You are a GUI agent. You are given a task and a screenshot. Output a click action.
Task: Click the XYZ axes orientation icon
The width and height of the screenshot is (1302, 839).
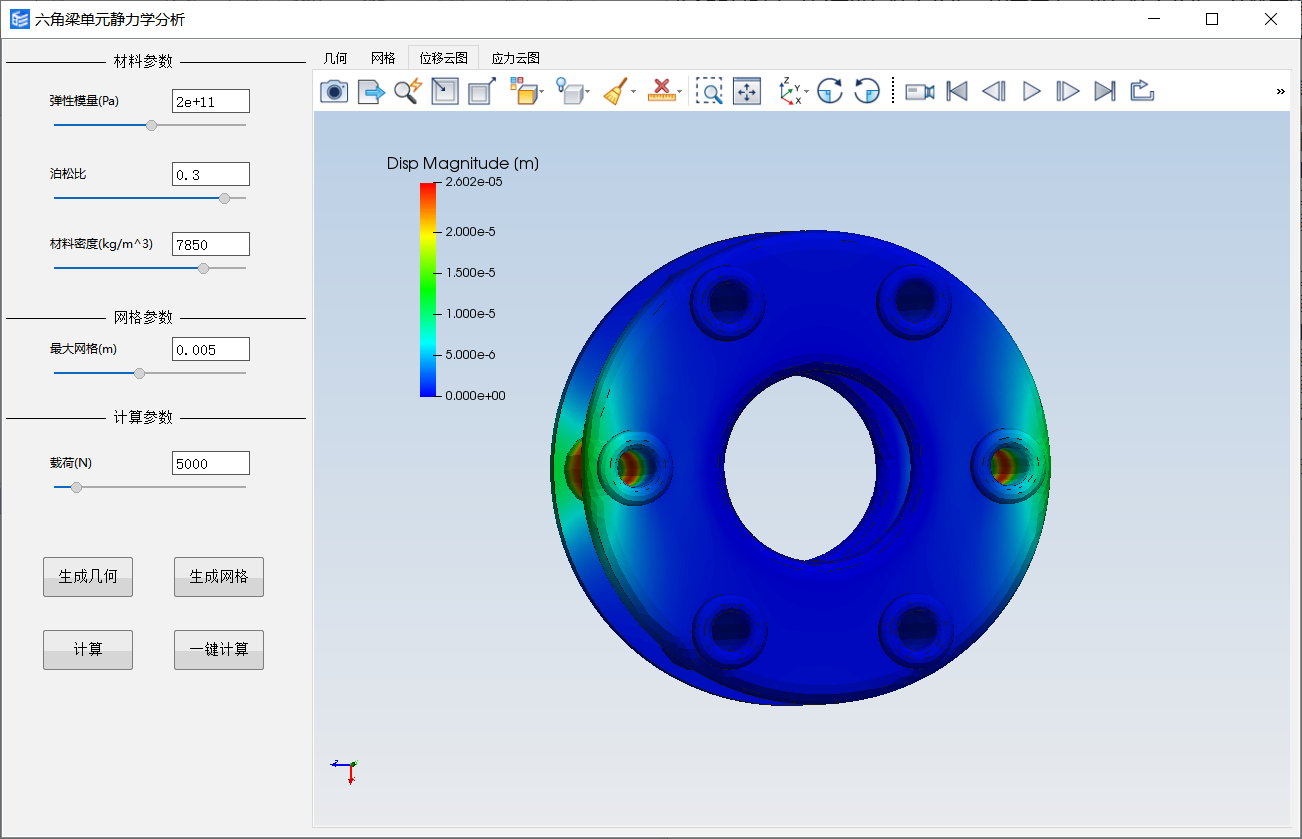coord(790,92)
